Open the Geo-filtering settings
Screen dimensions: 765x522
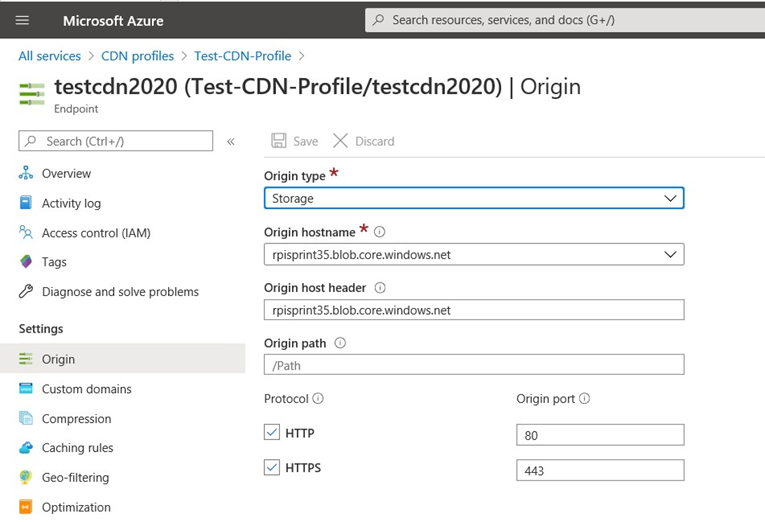tap(75, 478)
